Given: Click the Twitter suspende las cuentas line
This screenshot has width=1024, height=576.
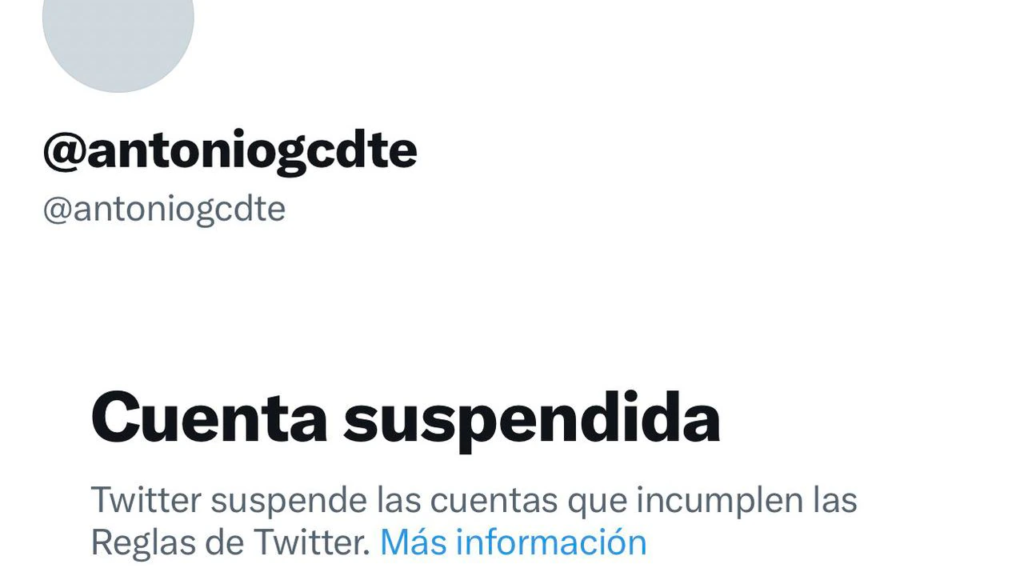Looking at the screenshot, I should tap(473, 501).
